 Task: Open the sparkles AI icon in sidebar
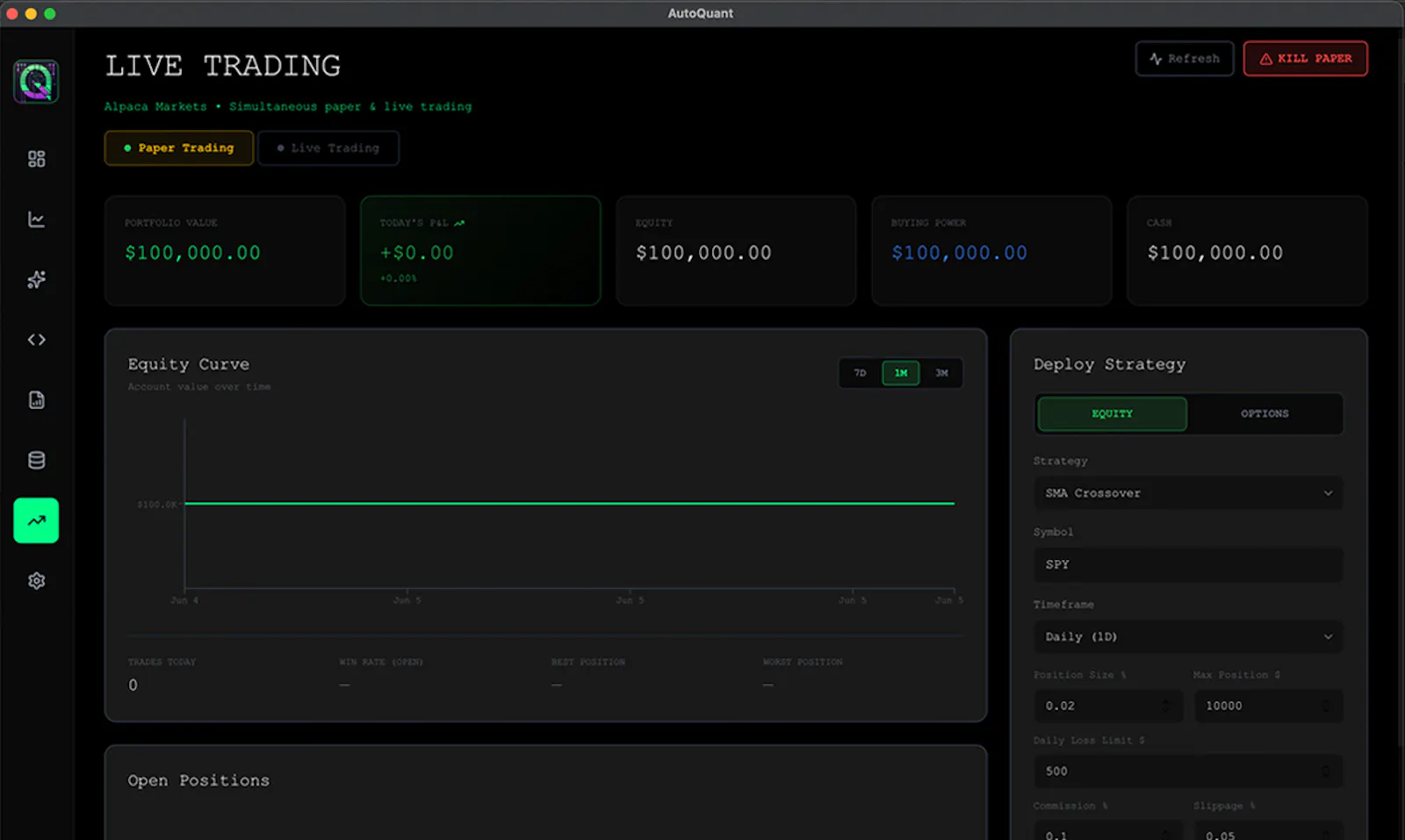click(36, 279)
